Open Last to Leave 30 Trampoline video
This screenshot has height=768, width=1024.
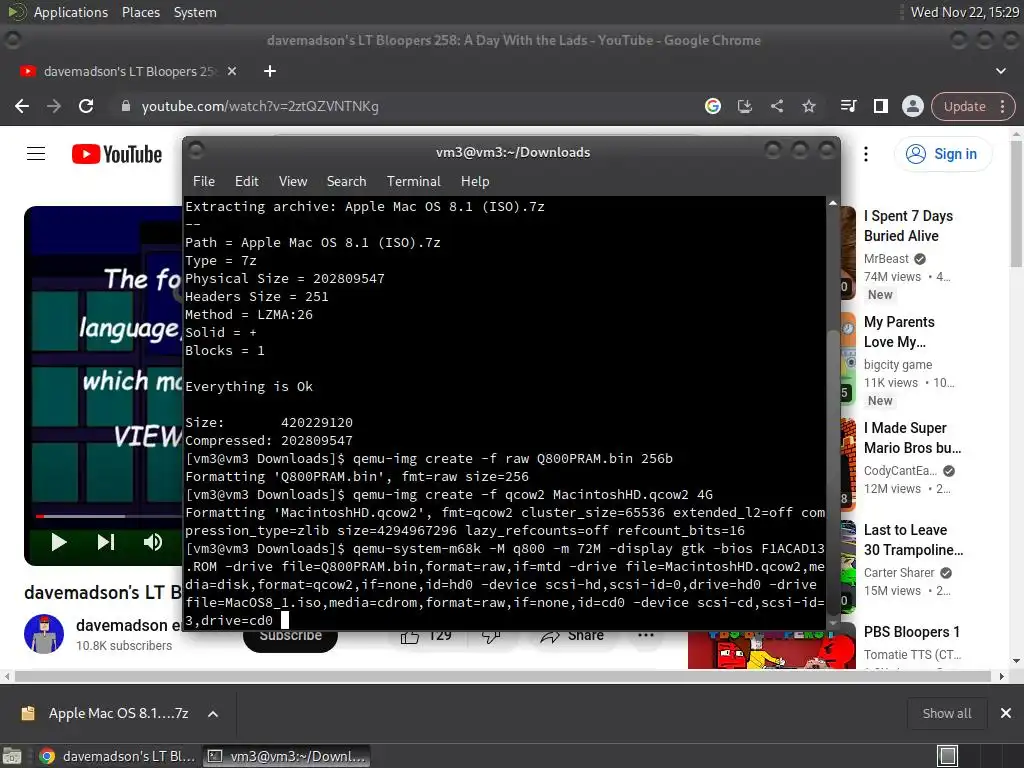click(x=913, y=540)
